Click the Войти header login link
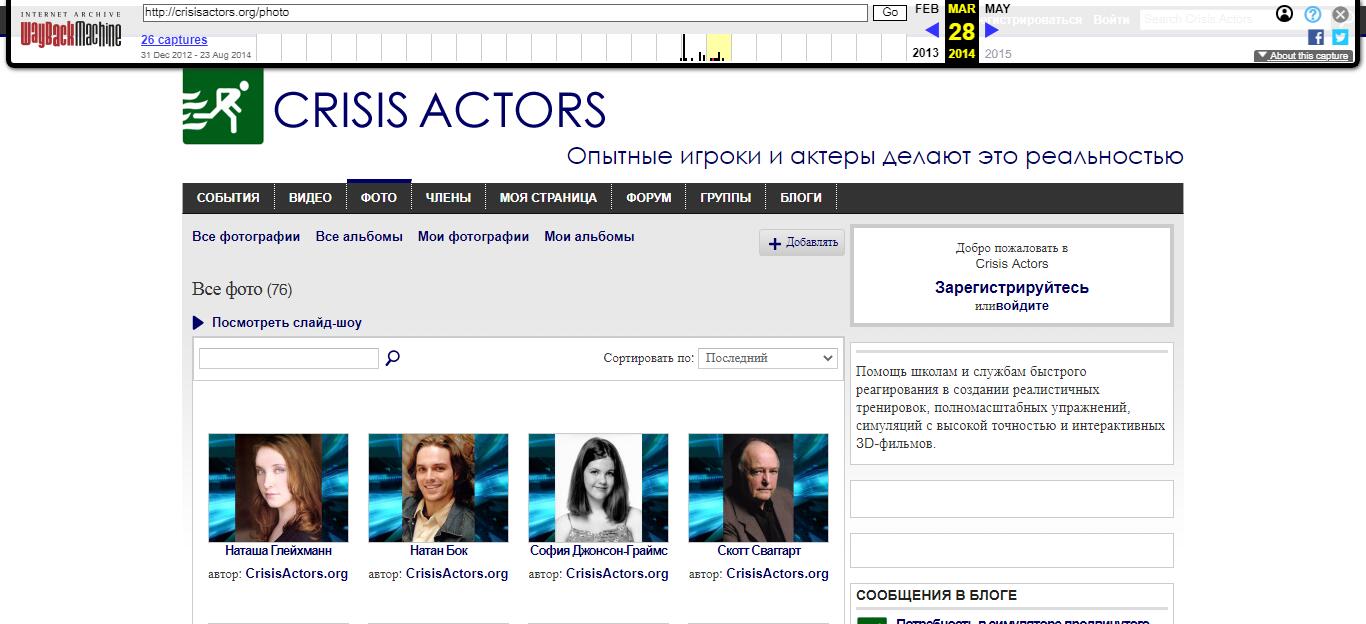 pos(1112,19)
